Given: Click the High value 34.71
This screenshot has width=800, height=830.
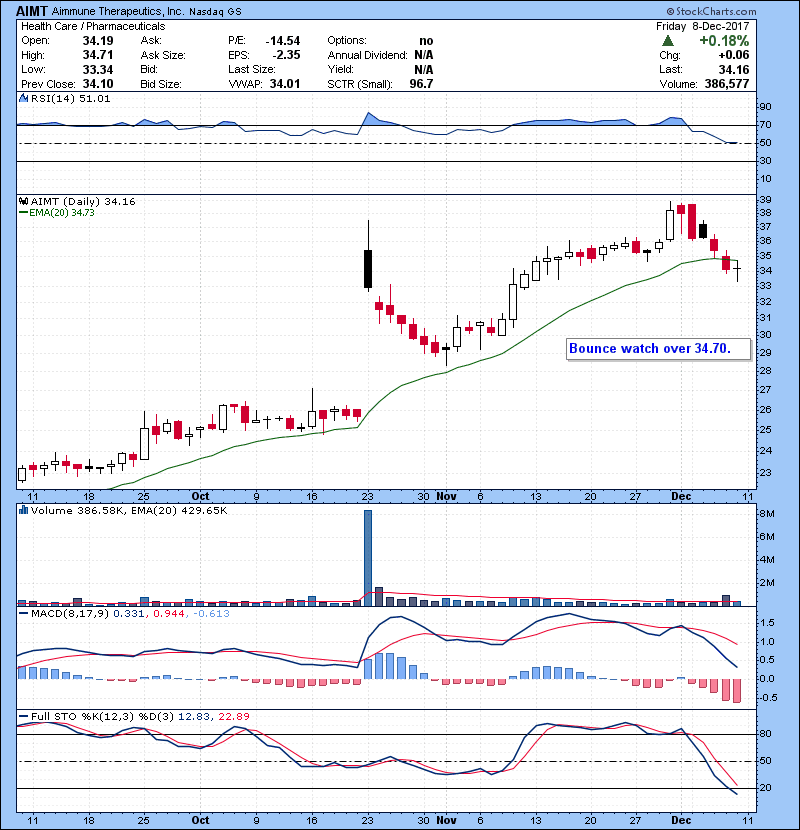Looking at the screenshot, I should (x=98, y=55).
